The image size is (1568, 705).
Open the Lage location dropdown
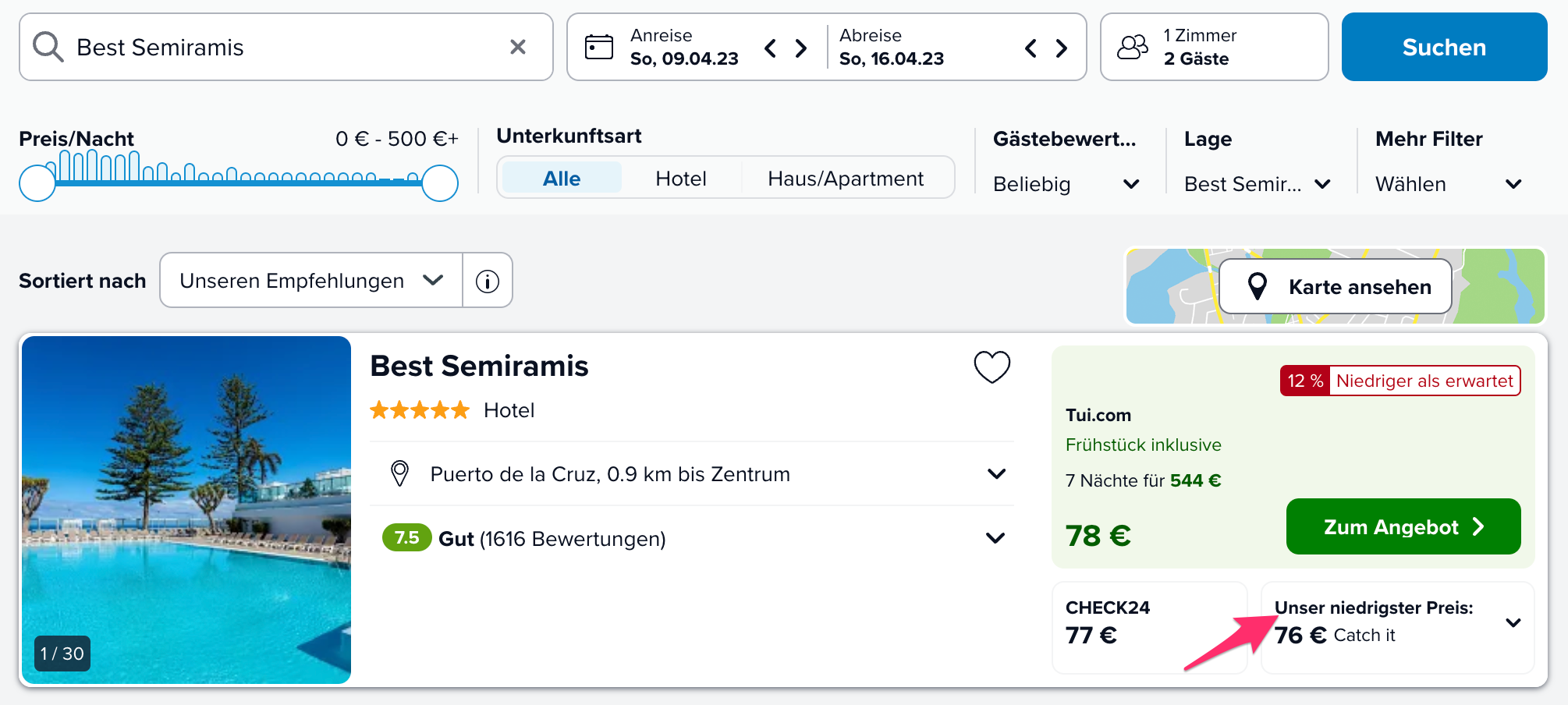pyautogui.click(x=1257, y=184)
